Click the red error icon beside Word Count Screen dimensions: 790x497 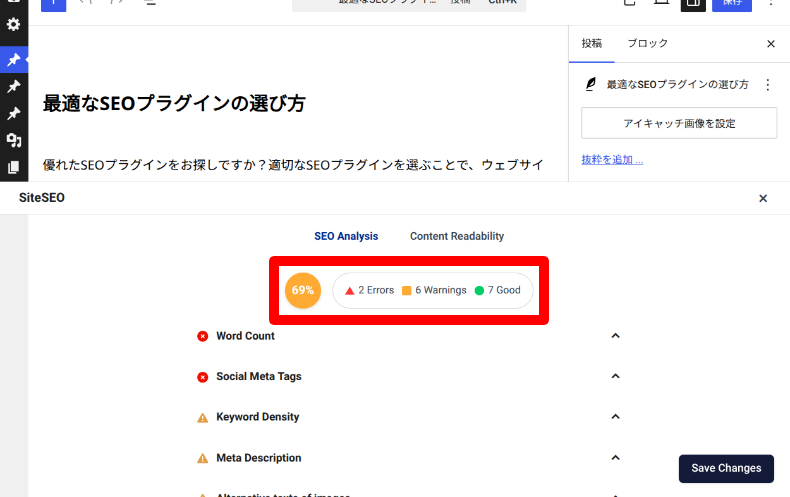coord(203,336)
